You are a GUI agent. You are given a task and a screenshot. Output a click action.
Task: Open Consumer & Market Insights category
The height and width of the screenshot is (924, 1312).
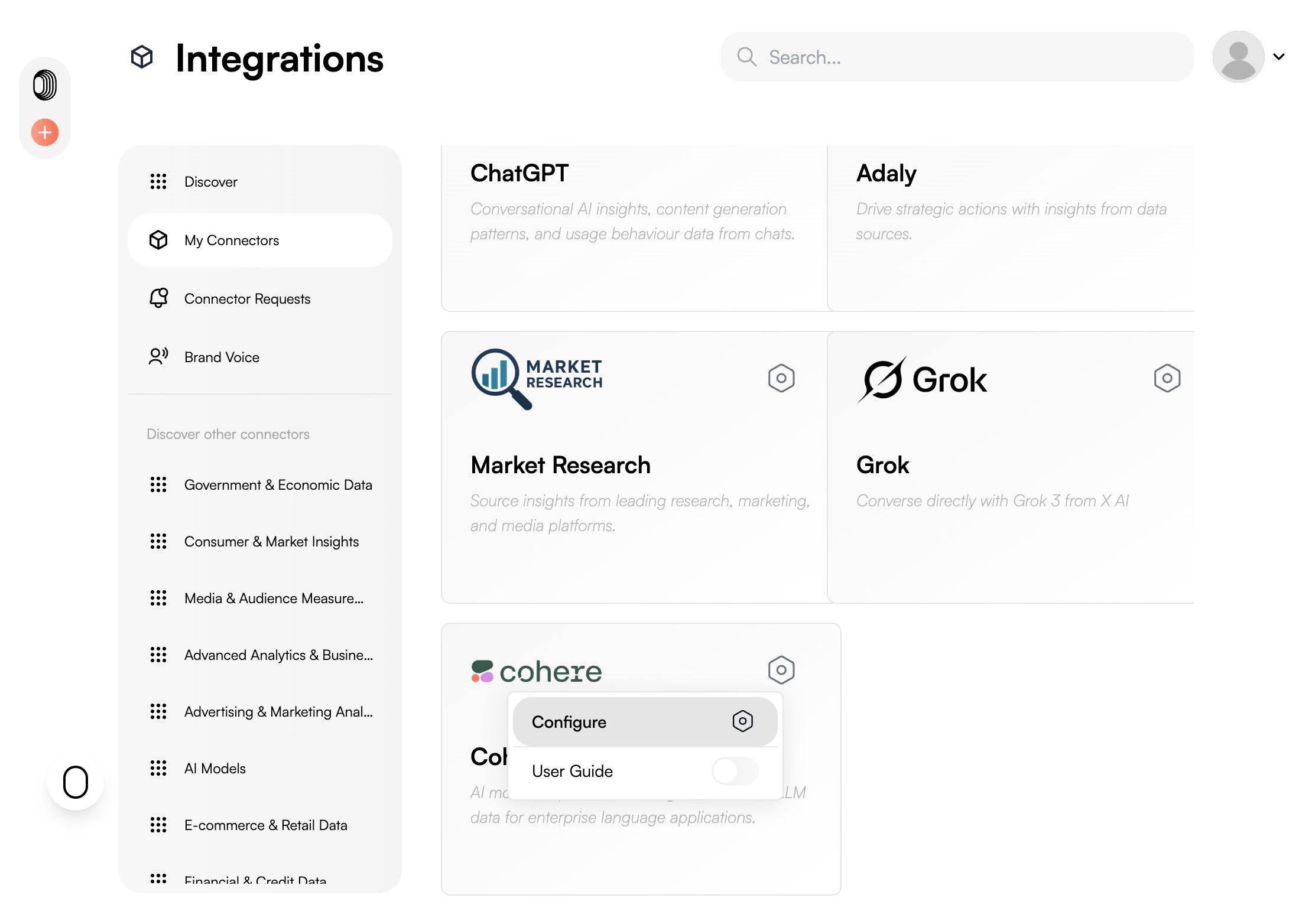[x=271, y=542]
